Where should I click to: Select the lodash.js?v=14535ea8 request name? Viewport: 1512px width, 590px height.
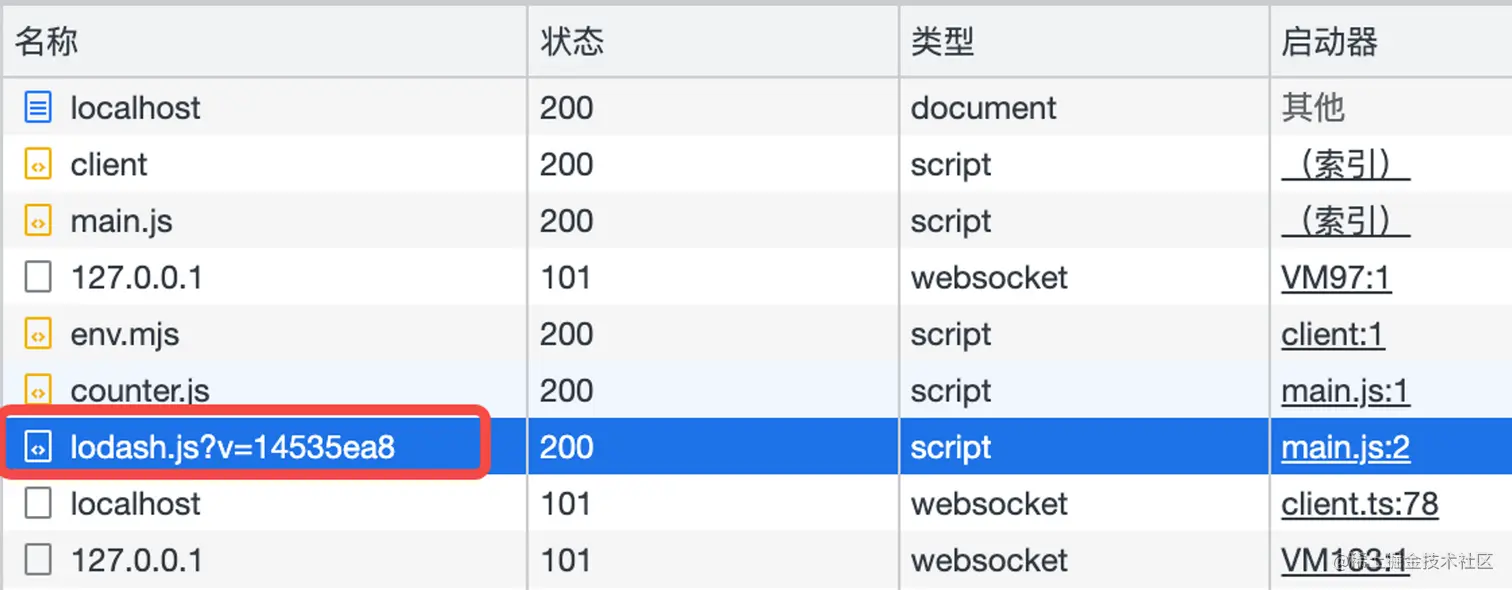point(233,447)
